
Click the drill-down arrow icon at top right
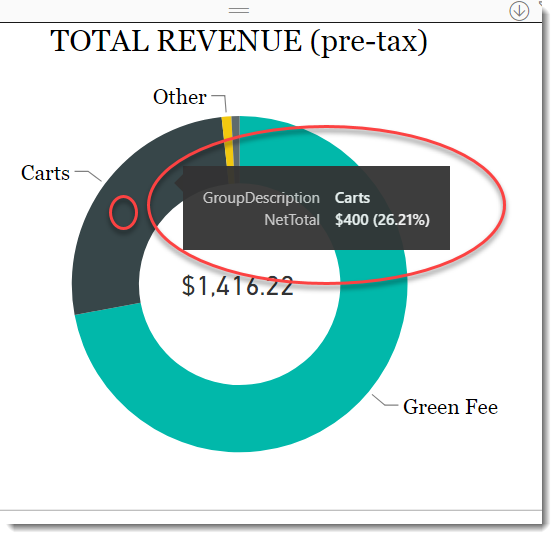(519, 11)
